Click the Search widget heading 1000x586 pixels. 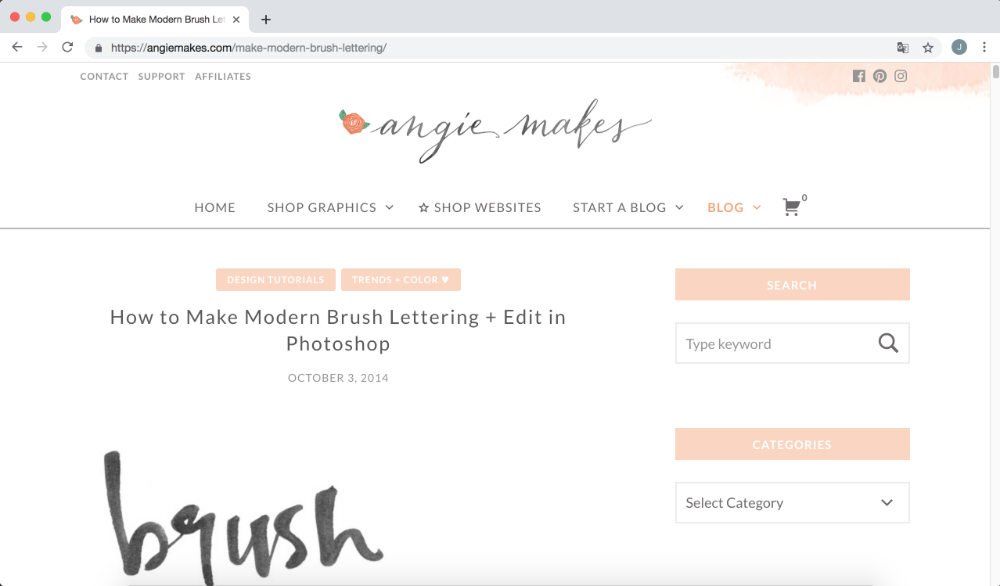pyautogui.click(x=792, y=284)
